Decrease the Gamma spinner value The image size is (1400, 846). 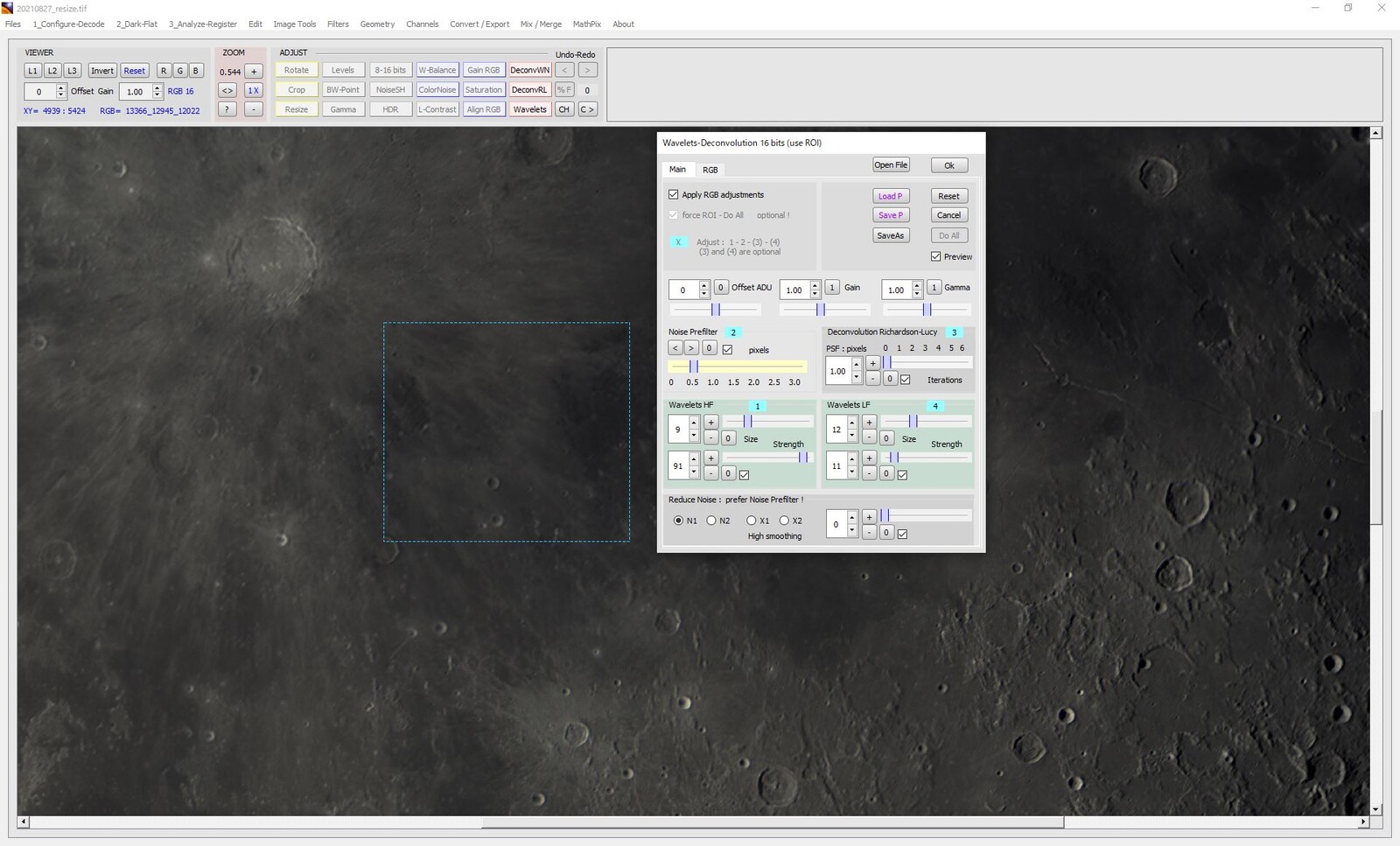point(917,294)
